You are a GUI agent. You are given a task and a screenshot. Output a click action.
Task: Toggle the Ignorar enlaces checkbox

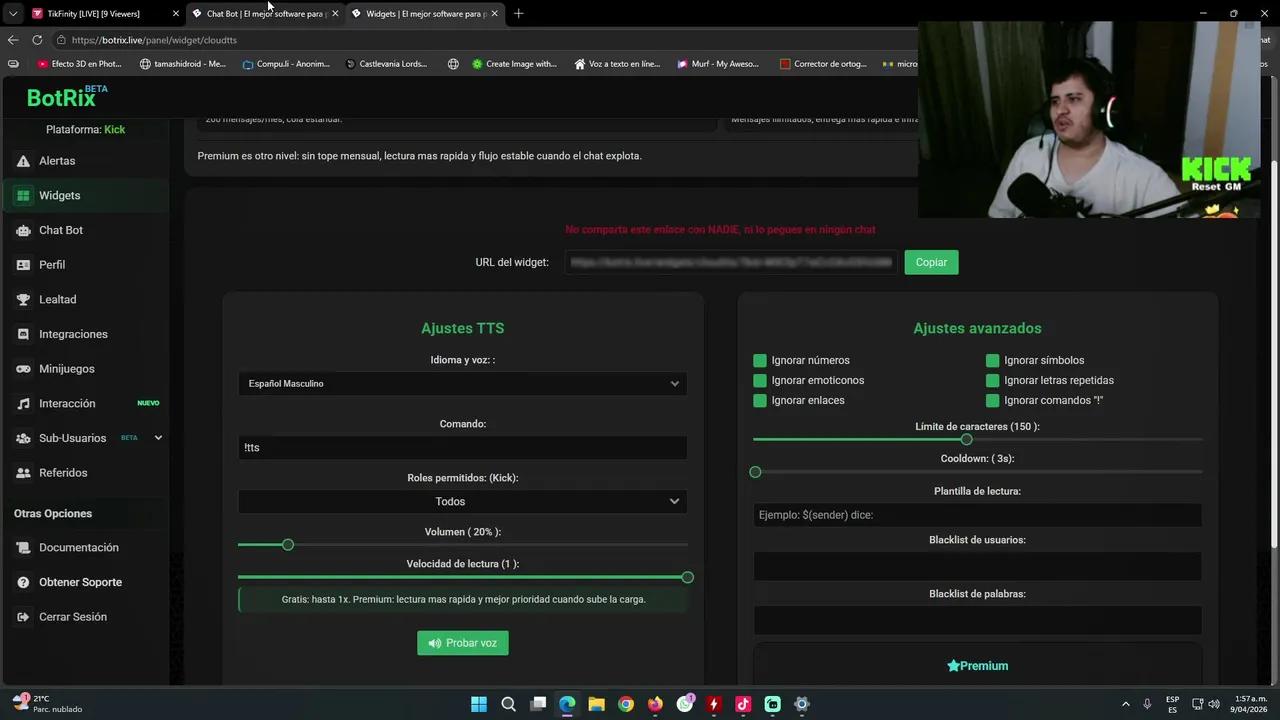tap(760, 401)
